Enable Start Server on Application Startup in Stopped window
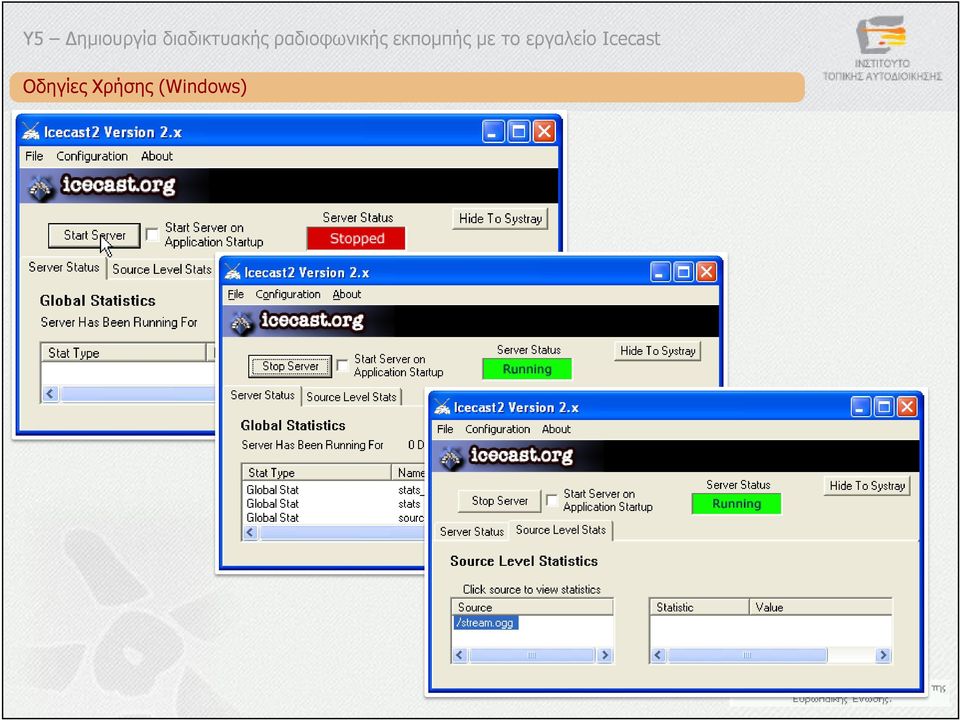 (x=152, y=234)
